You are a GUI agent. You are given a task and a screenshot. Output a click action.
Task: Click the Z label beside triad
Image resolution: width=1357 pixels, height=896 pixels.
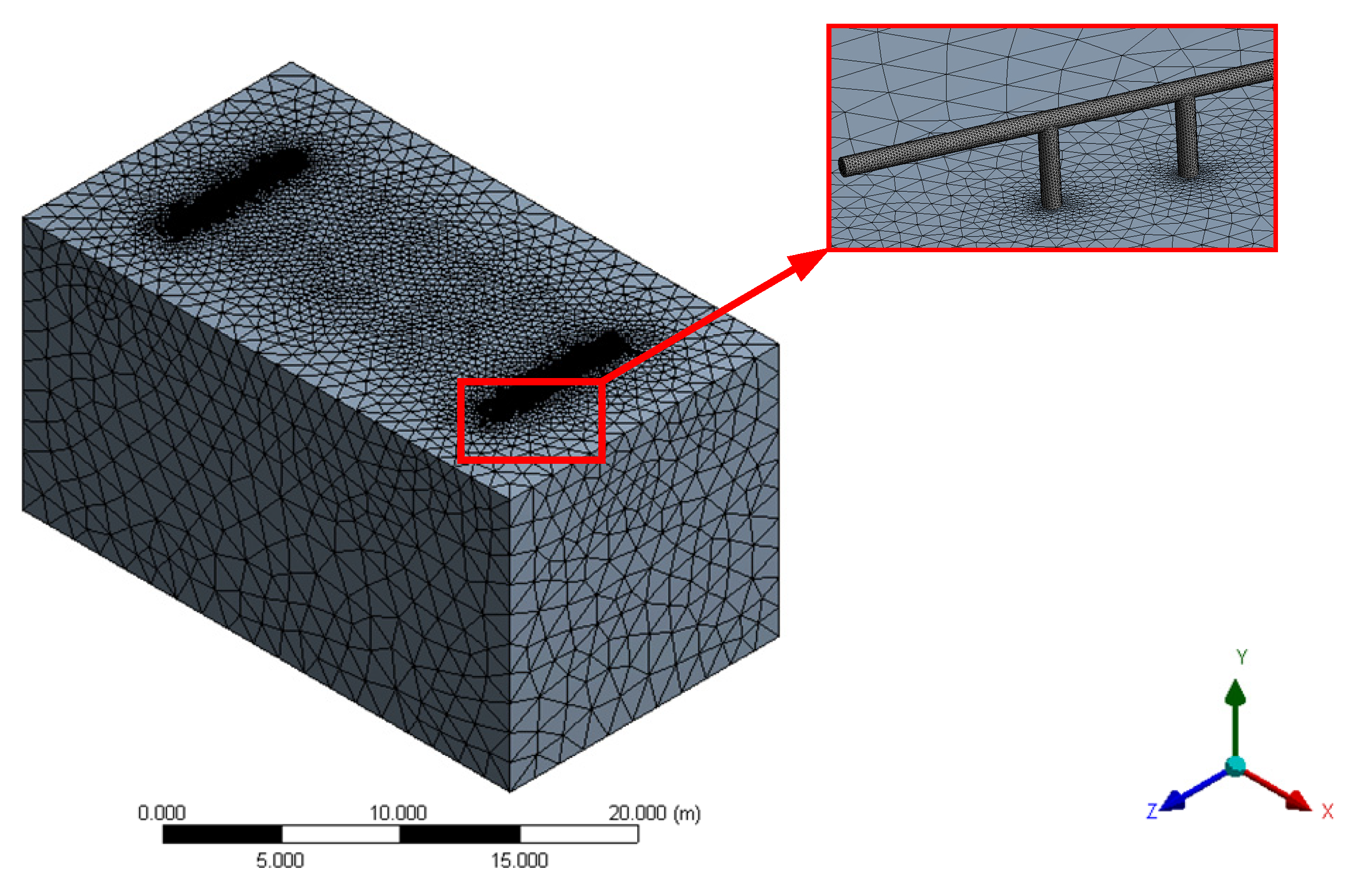coord(1151,811)
